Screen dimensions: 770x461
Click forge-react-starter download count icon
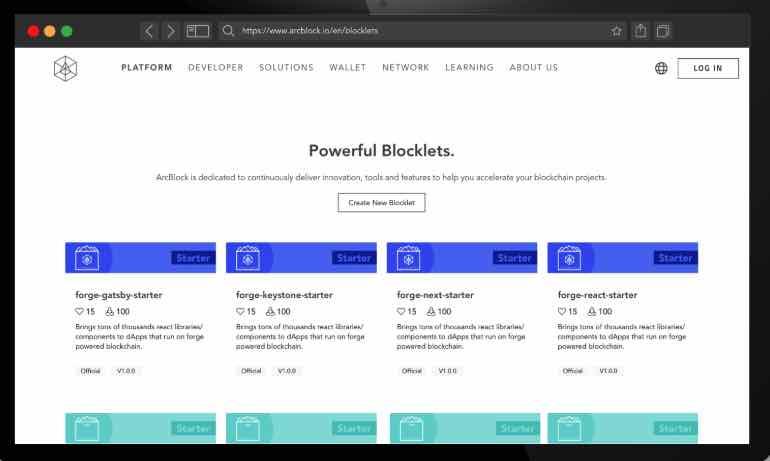tap(592, 311)
